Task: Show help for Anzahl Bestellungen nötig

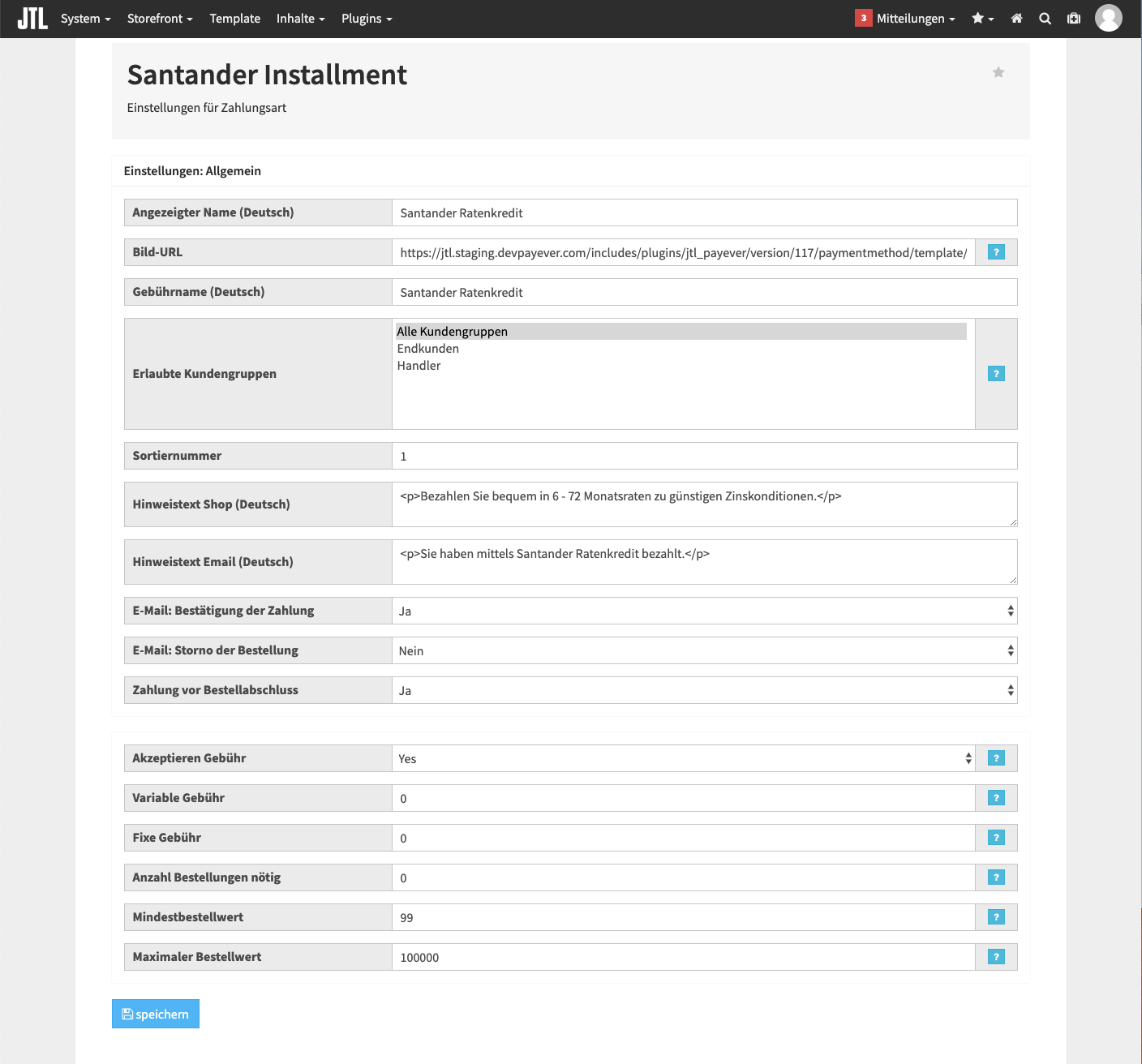Action: [996, 877]
